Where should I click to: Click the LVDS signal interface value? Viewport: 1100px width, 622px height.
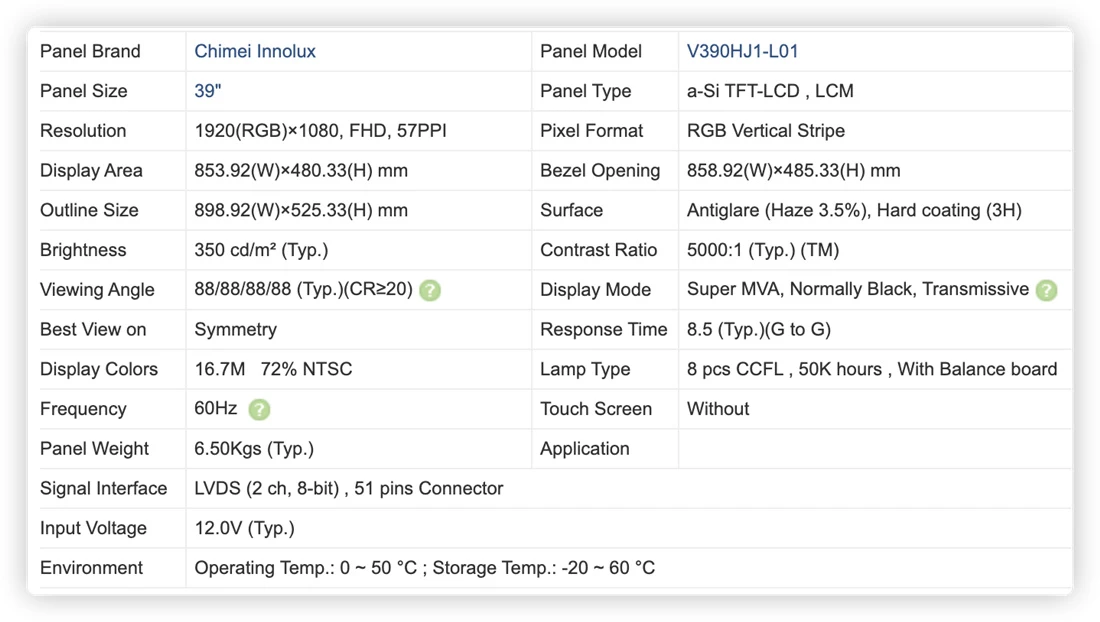(x=349, y=489)
